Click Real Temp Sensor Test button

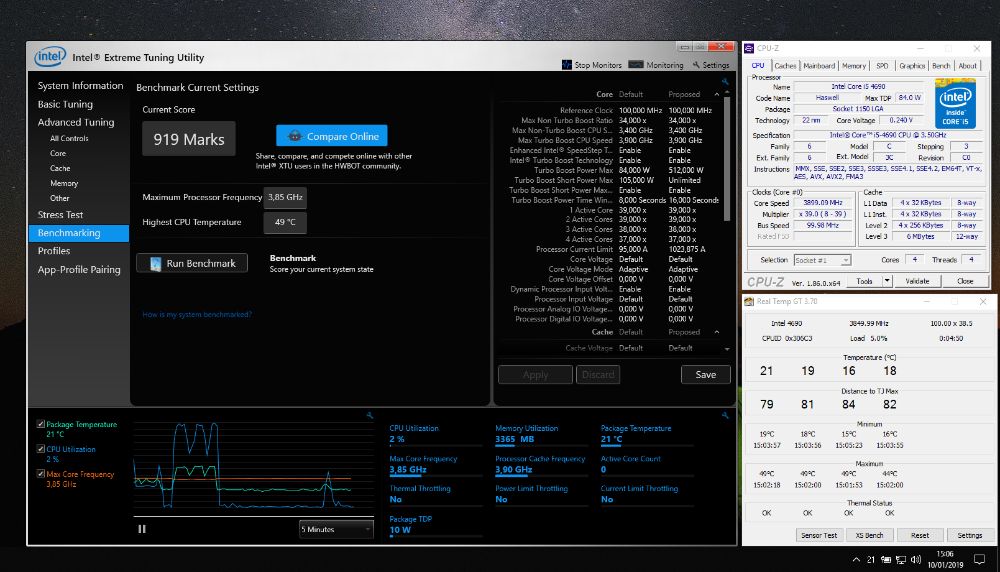819,535
